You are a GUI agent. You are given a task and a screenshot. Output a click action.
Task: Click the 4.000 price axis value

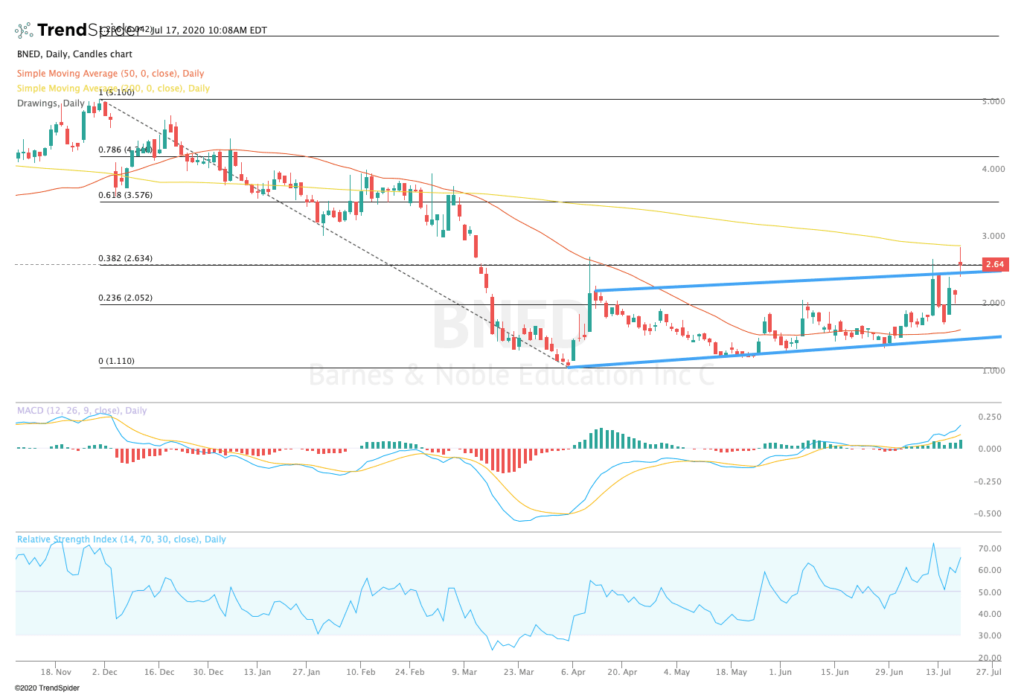point(993,169)
